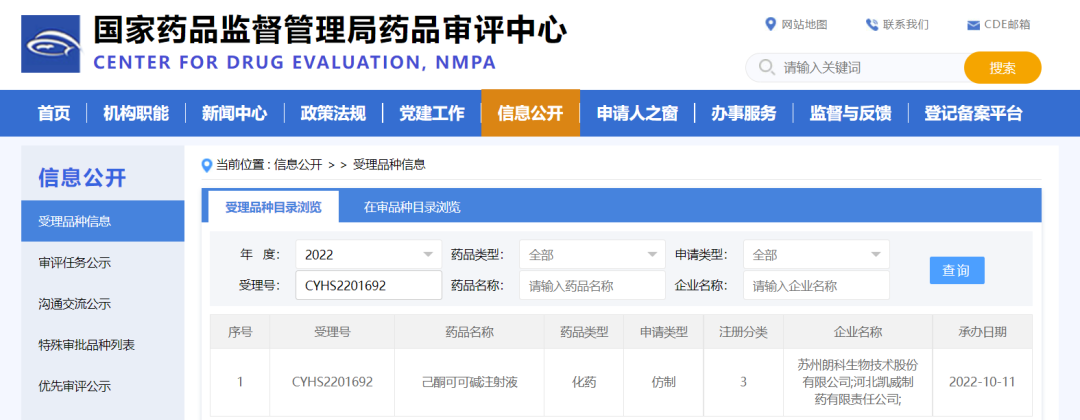This screenshot has height=420, width=1080.
Task: Click the 企业名称 column header
Action: 858,332
